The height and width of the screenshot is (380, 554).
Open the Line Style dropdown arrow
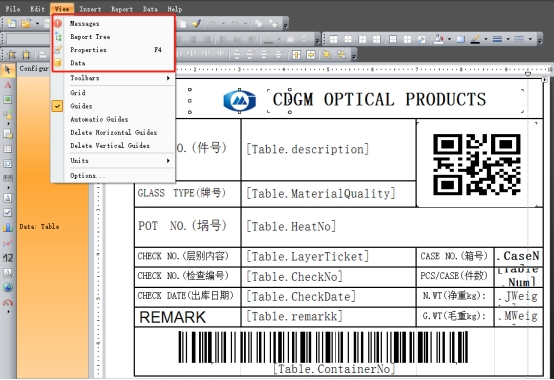pyautogui.click(x=530, y=39)
